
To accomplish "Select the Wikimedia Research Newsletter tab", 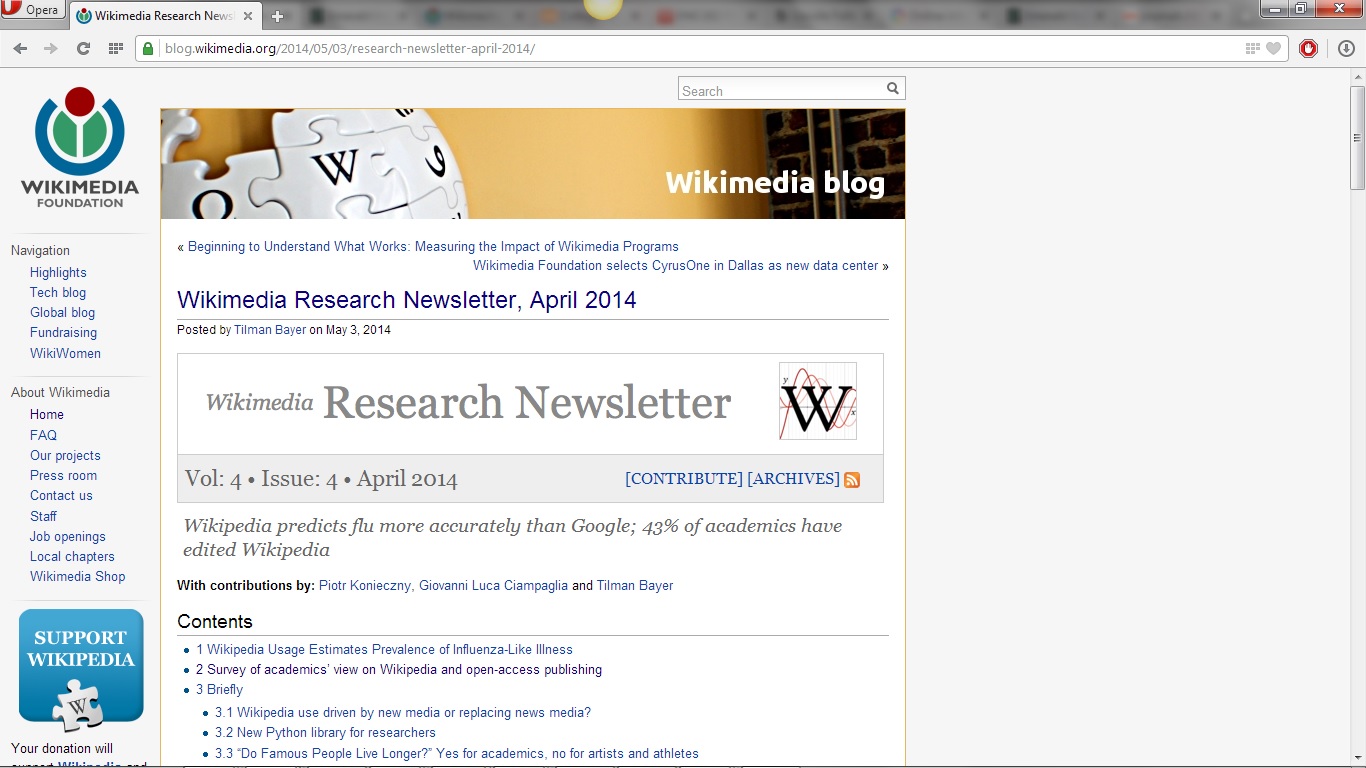I will 165,16.
